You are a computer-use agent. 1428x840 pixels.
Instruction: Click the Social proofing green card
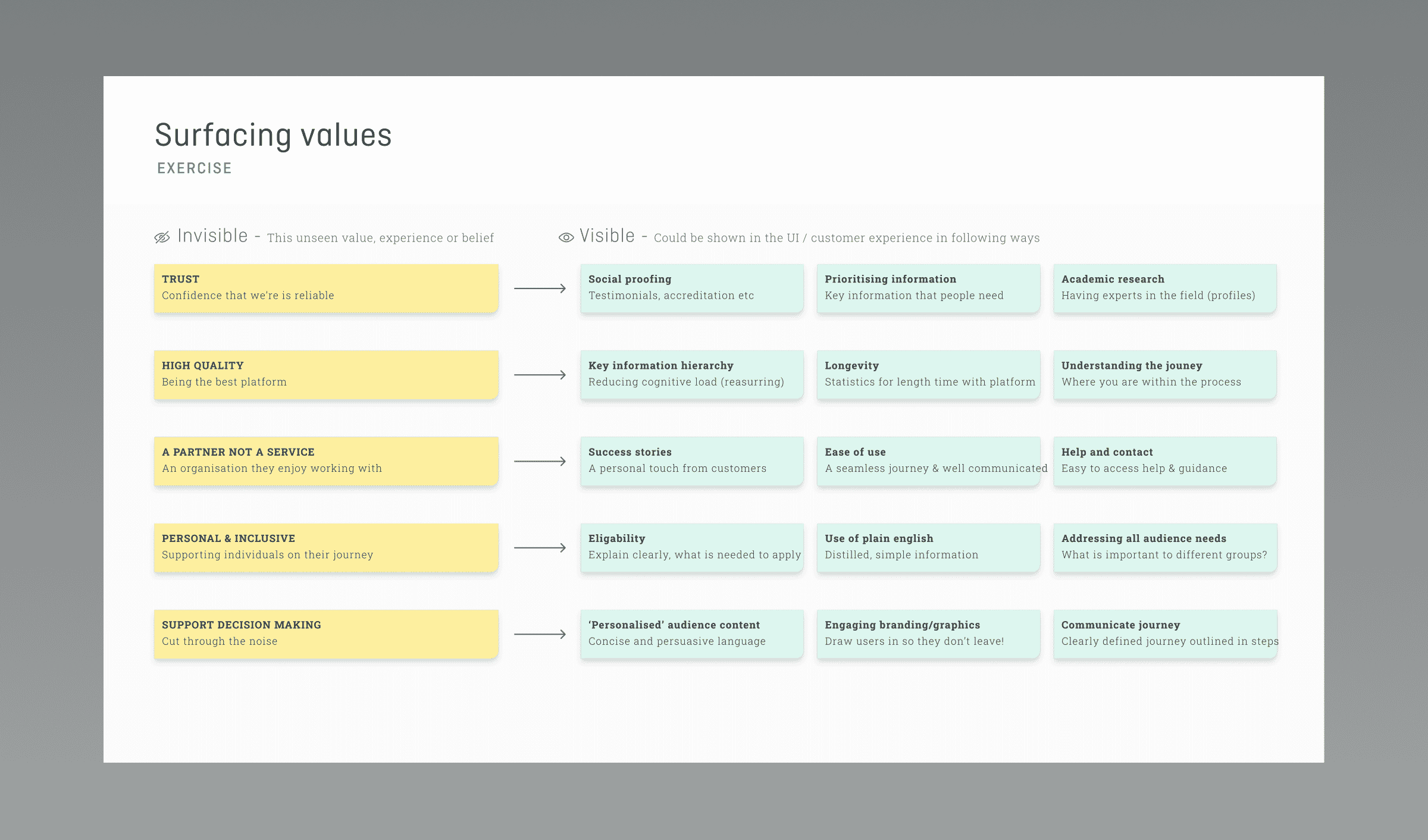[691, 288]
